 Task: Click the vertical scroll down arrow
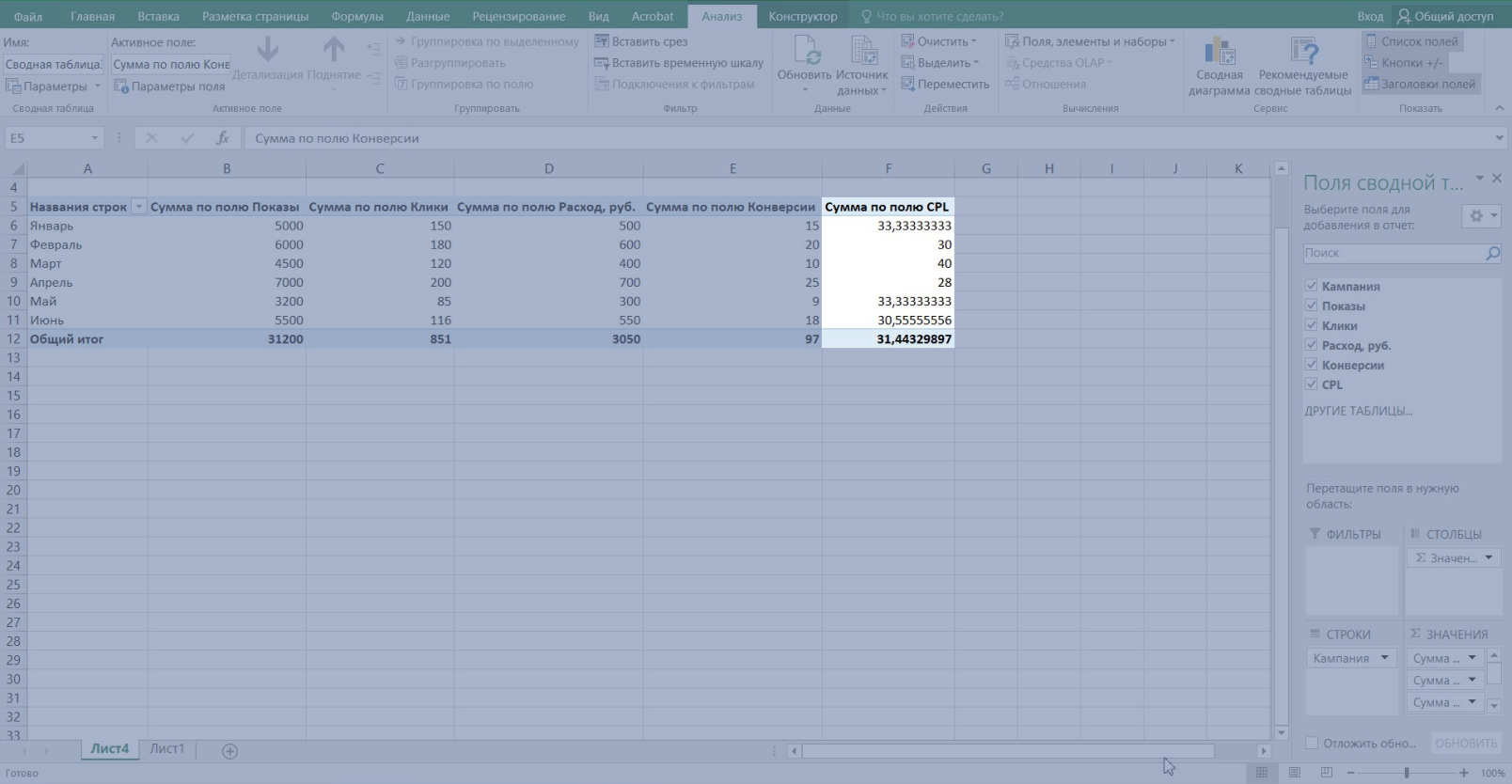(x=1281, y=732)
